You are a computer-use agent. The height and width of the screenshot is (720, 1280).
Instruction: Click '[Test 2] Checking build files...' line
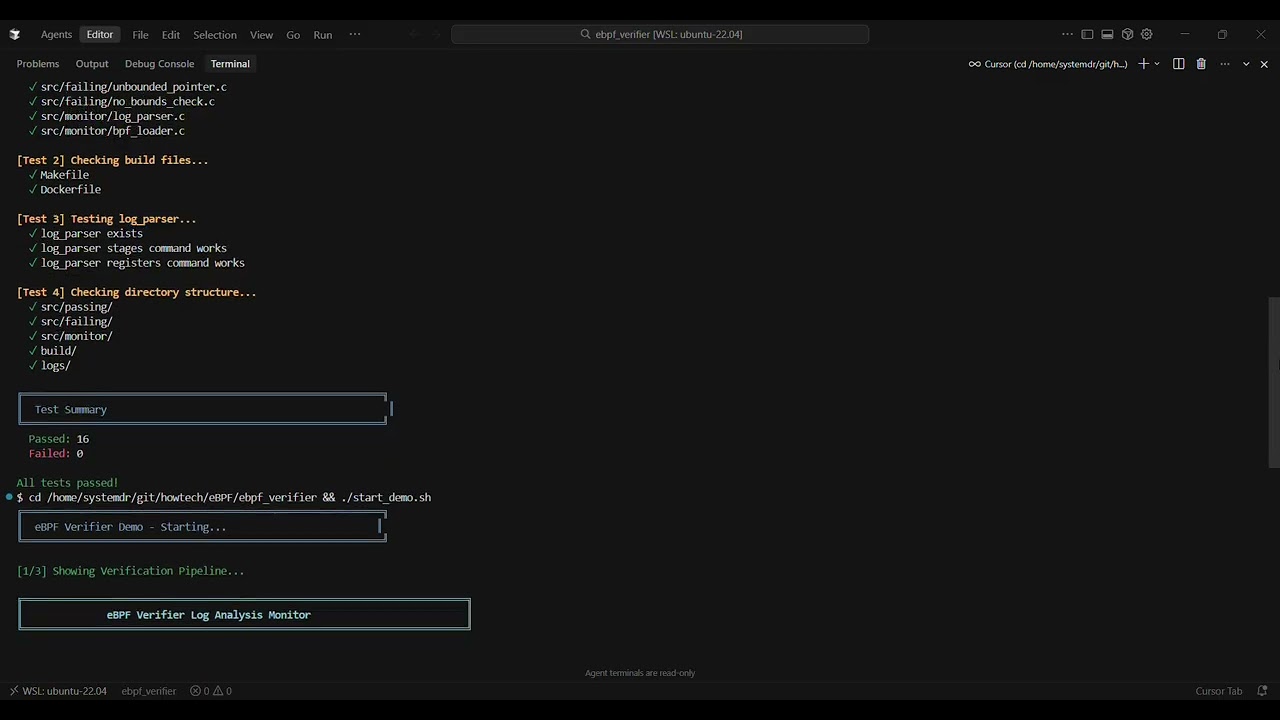click(x=112, y=160)
